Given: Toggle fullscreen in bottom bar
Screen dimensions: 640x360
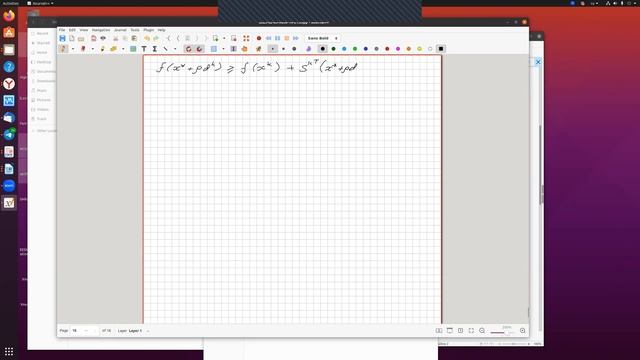Looking at the screenshot, I should pos(471,331).
